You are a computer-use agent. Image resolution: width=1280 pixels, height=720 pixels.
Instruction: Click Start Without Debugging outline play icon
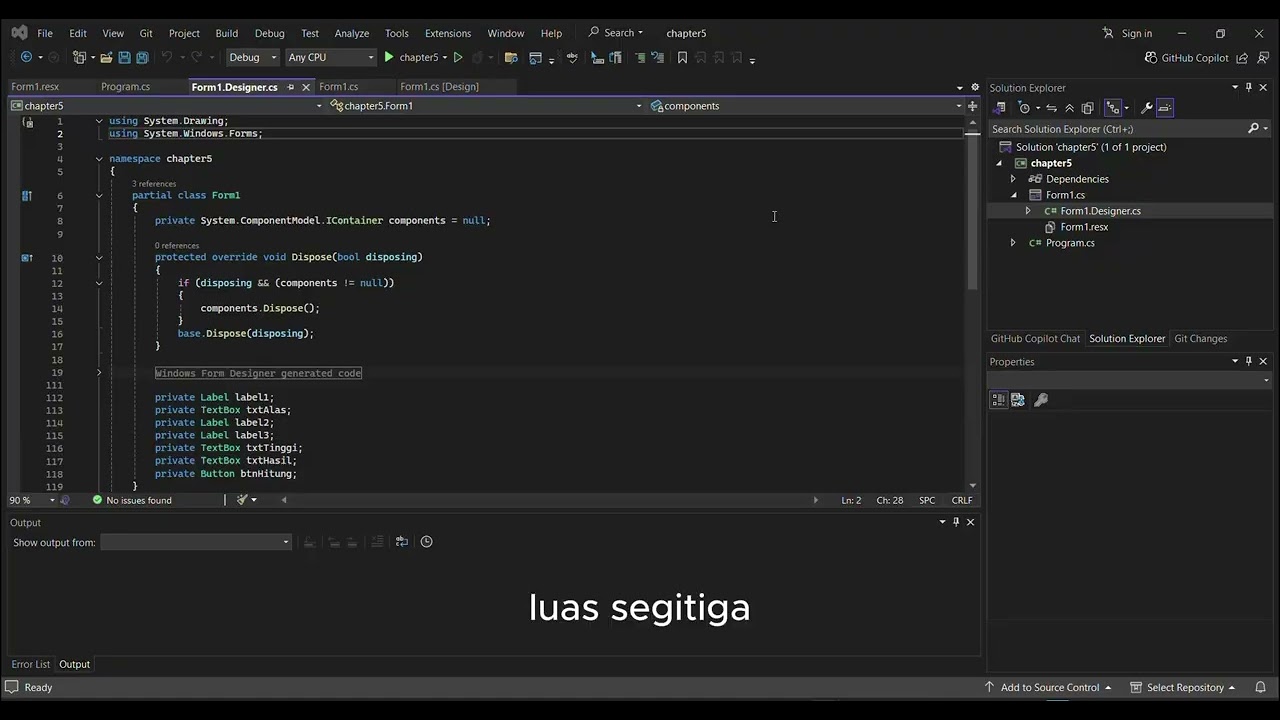pyautogui.click(x=458, y=58)
